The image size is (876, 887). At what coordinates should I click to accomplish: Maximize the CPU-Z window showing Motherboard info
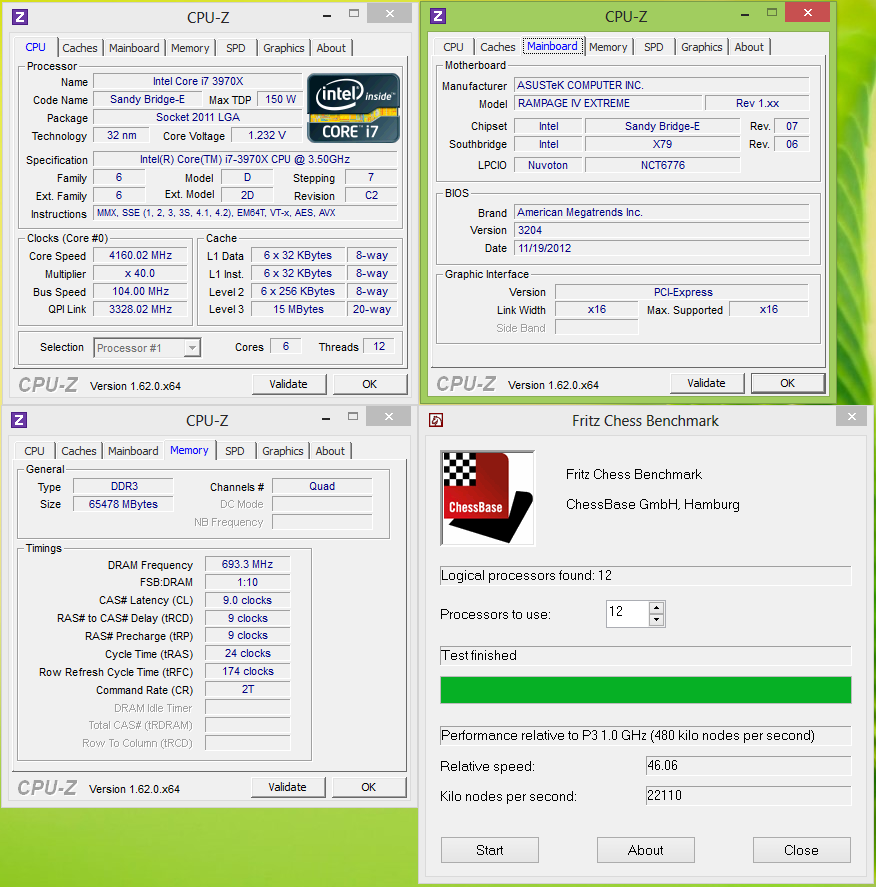(x=772, y=12)
